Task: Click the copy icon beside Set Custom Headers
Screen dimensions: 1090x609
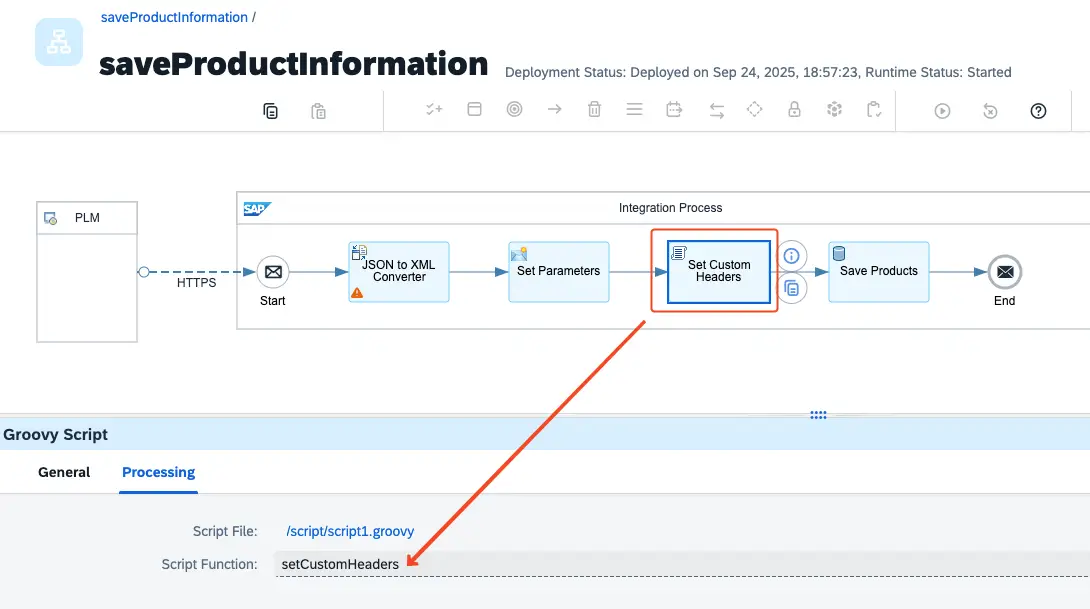Action: (x=792, y=289)
